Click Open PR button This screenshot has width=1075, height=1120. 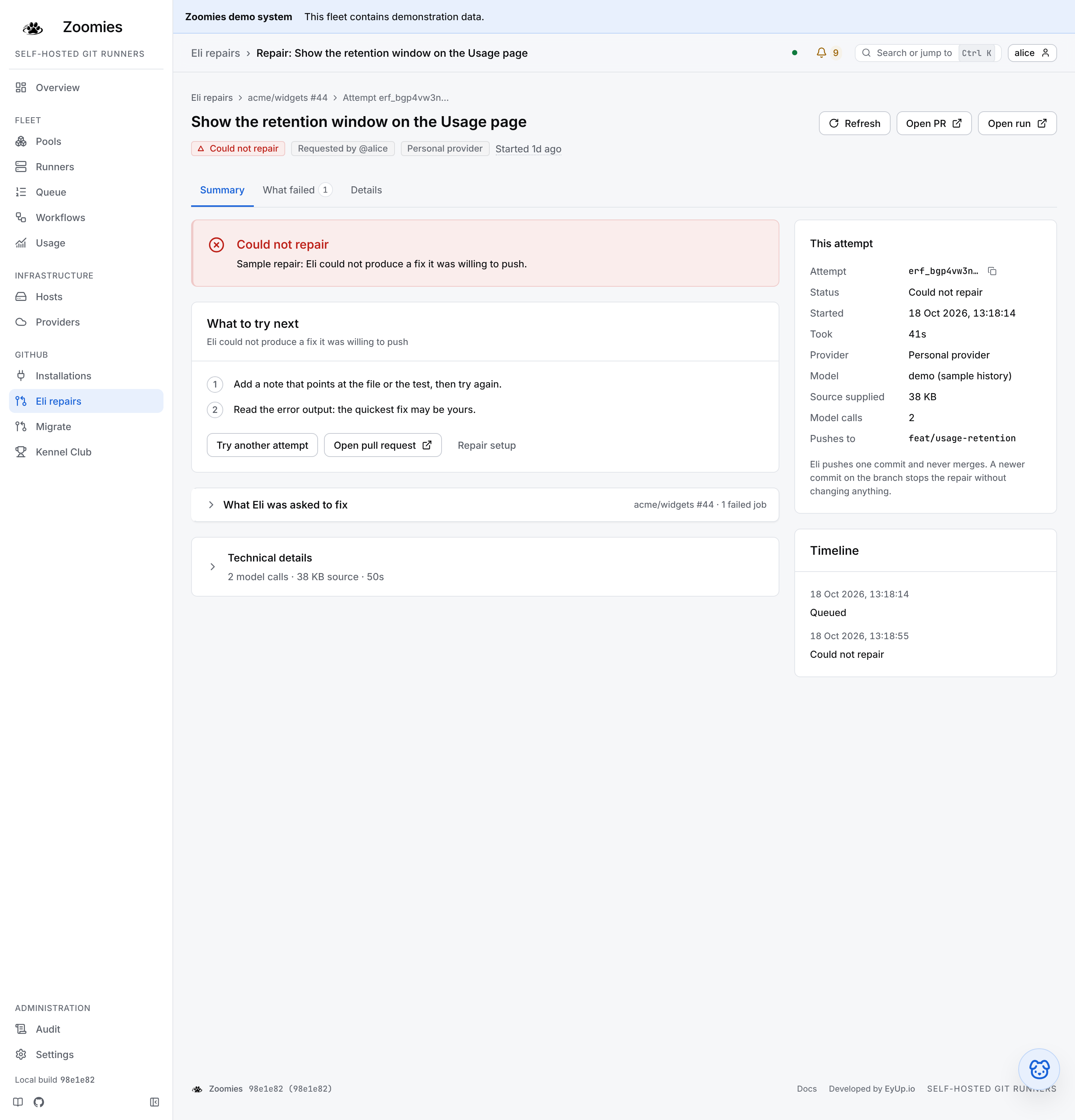tap(934, 124)
